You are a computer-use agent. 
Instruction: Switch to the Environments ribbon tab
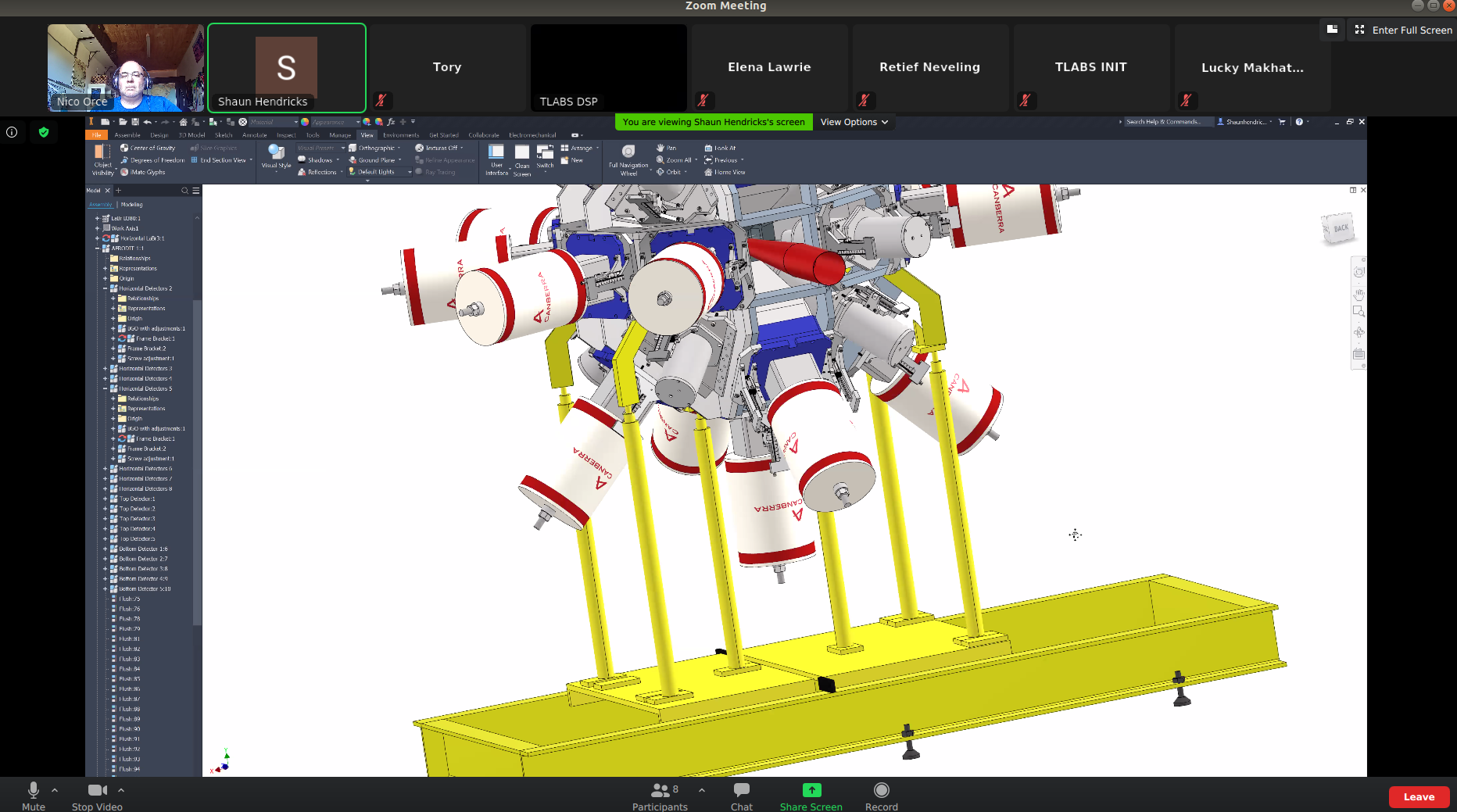401,135
